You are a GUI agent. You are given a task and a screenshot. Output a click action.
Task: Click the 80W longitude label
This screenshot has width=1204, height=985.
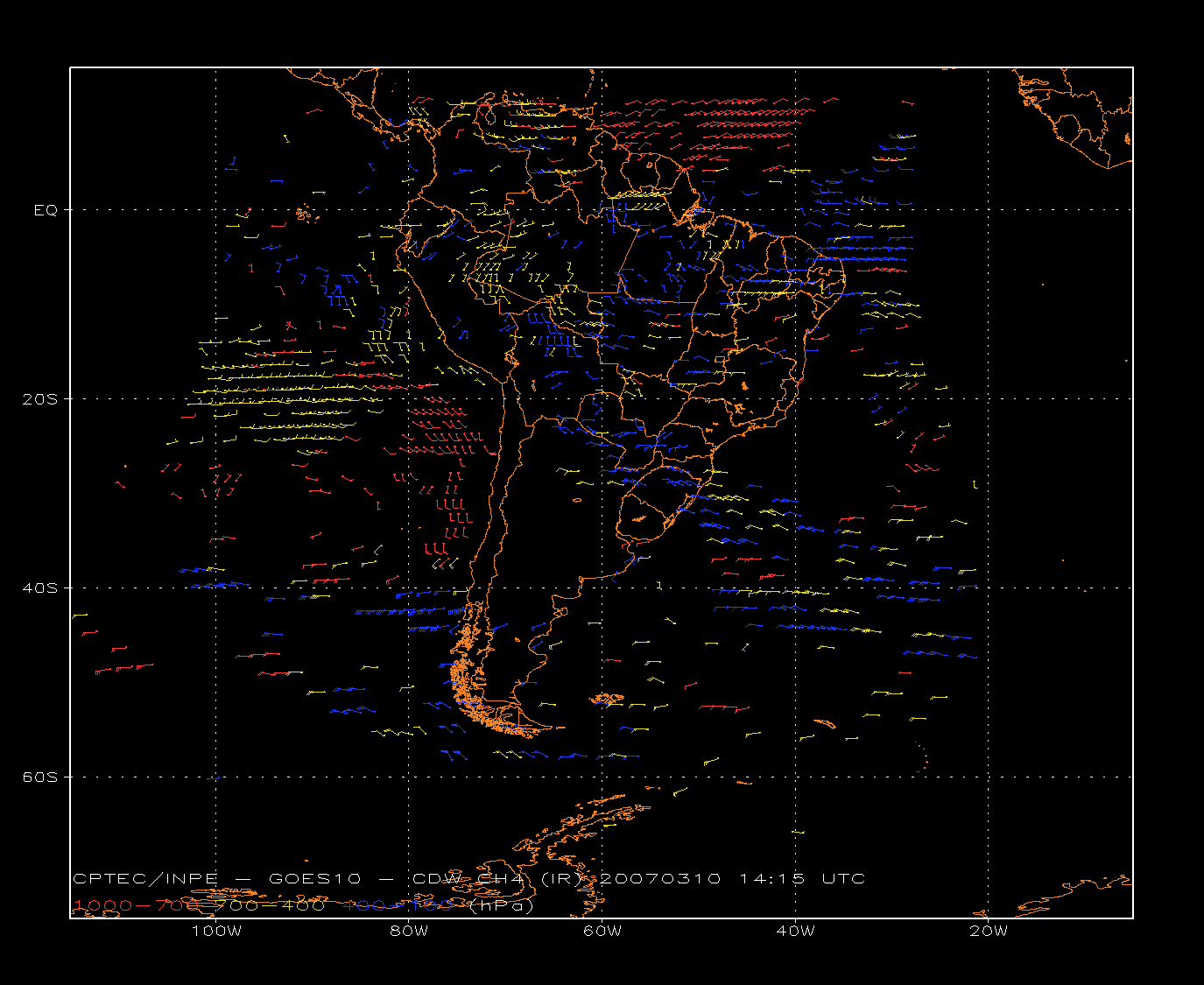click(x=409, y=931)
